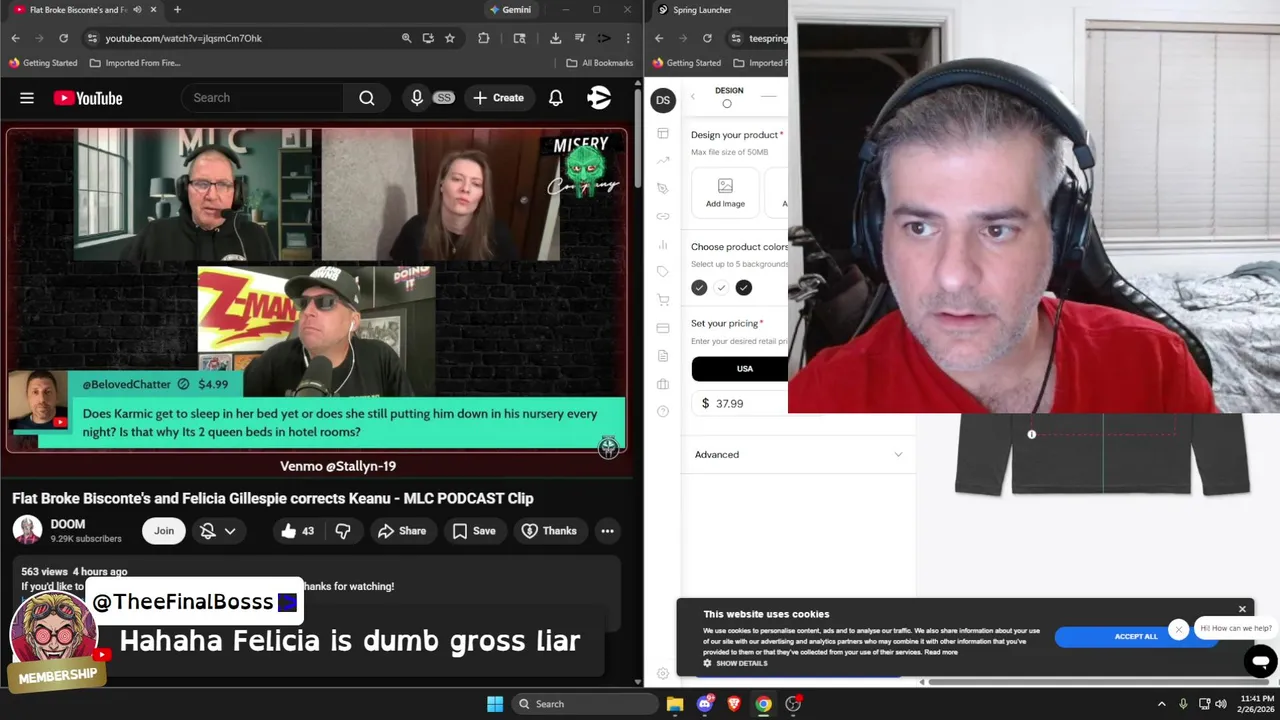The height and width of the screenshot is (720, 1280).
Task: Go back with Teespring design back chevron
Action: coord(693,97)
